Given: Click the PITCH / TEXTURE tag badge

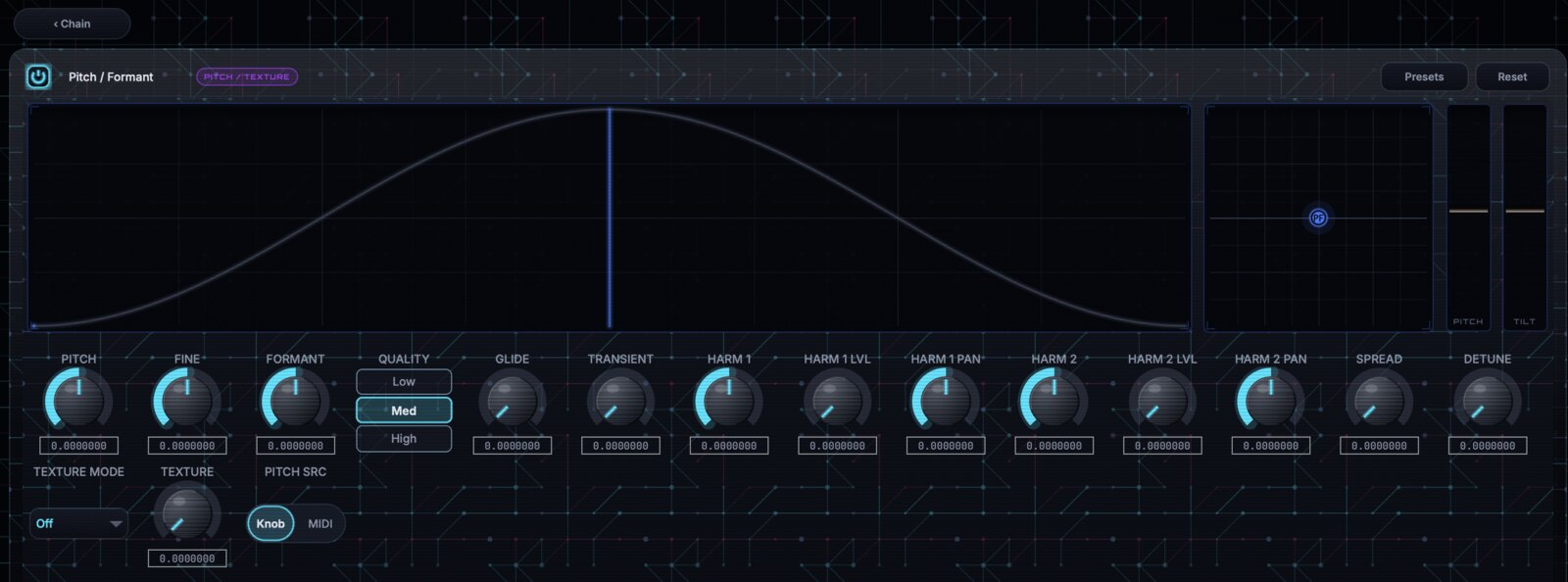Looking at the screenshot, I should click(x=247, y=76).
